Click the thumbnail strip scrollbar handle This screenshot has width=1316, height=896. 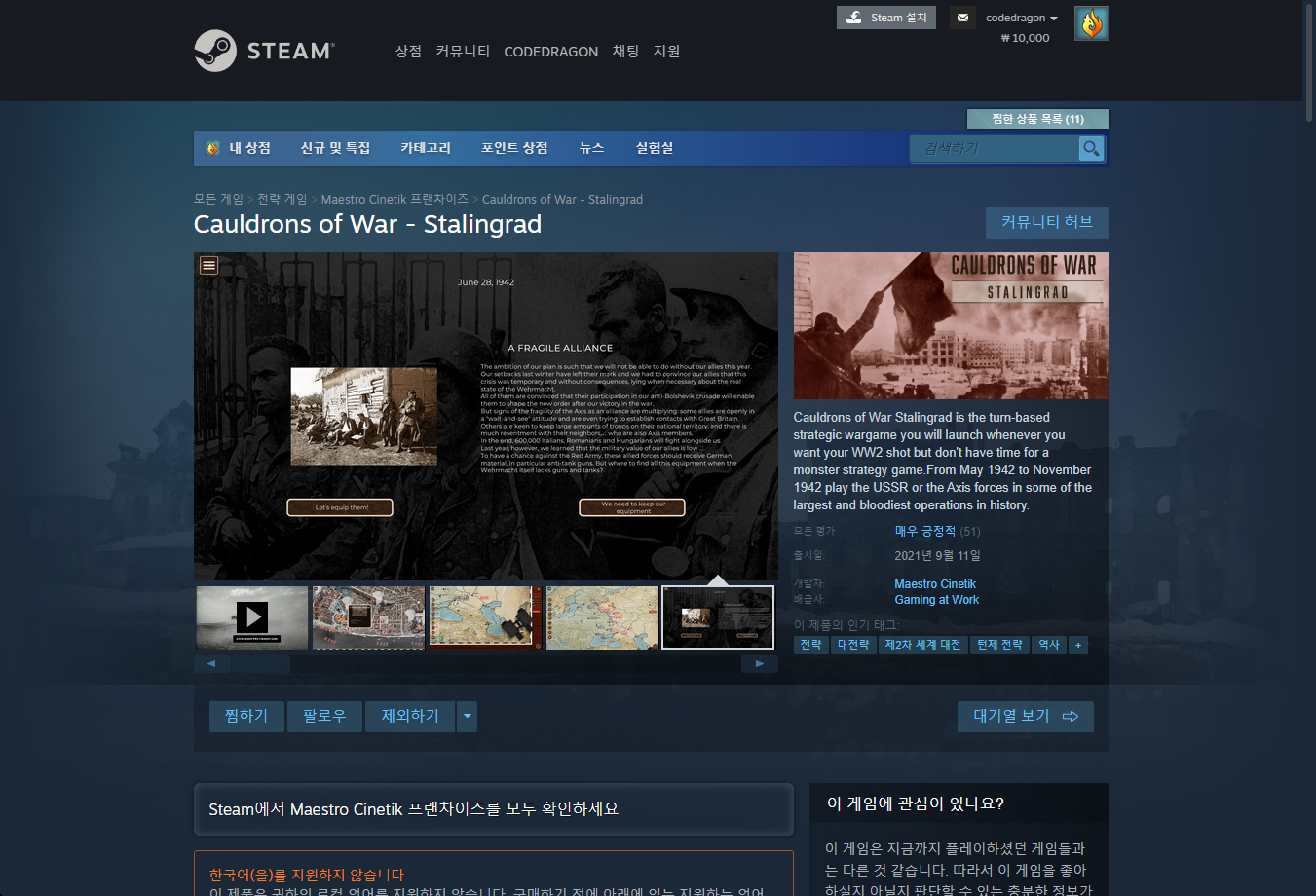[260, 664]
